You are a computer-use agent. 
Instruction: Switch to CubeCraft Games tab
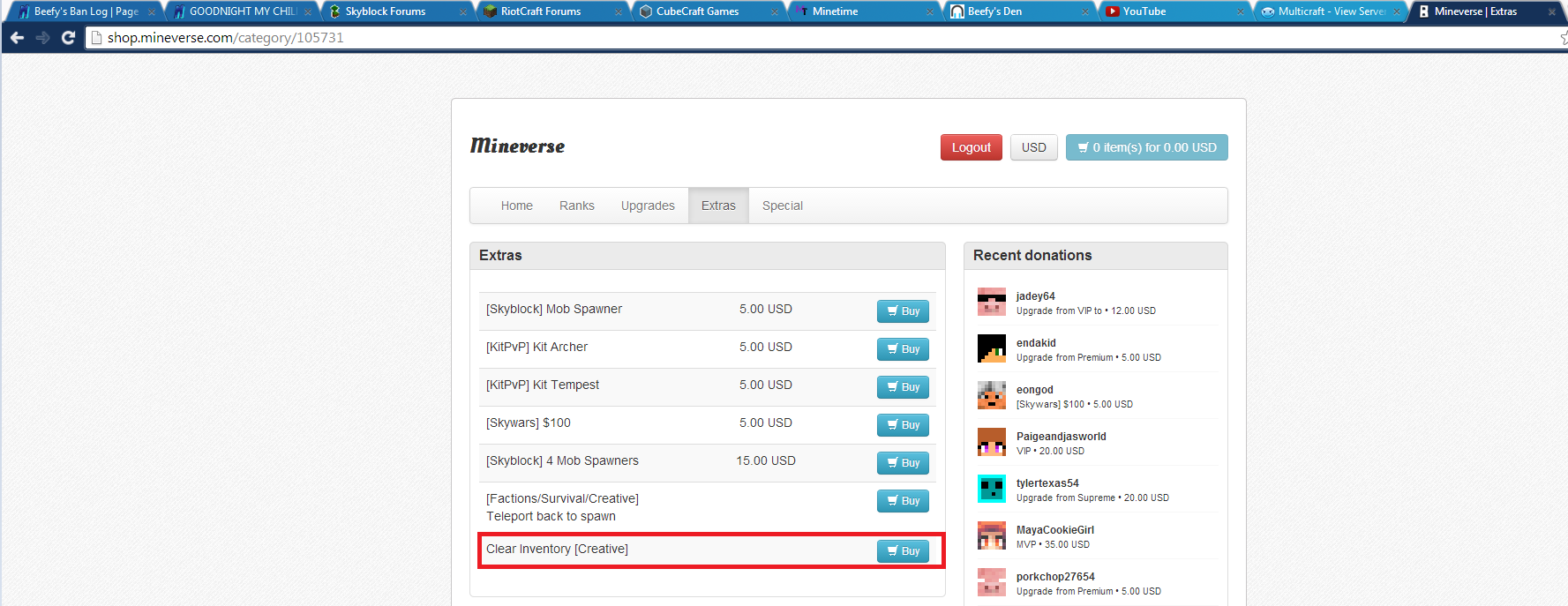(707, 11)
